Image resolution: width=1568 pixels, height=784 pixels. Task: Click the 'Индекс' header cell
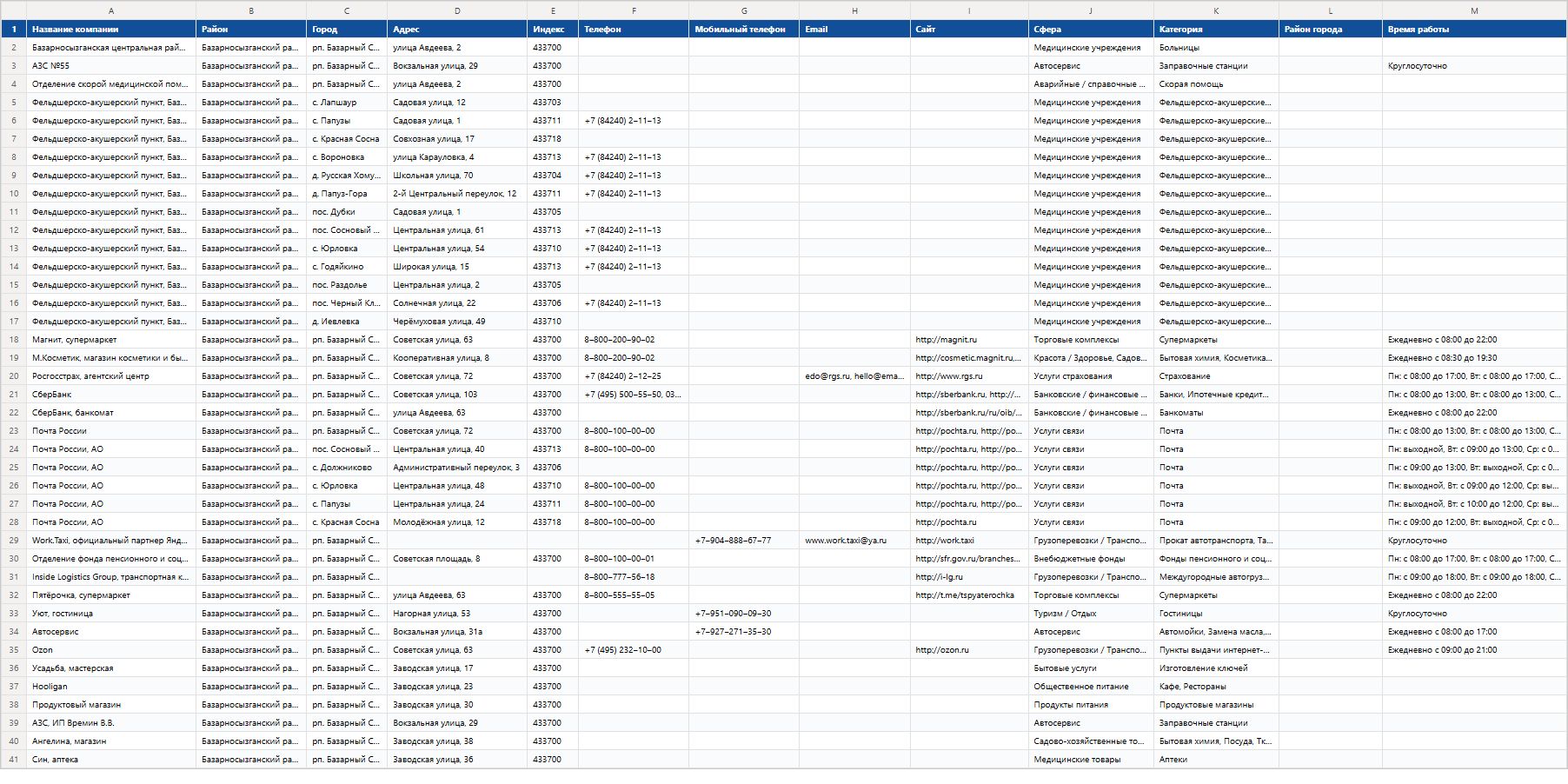[x=553, y=30]
